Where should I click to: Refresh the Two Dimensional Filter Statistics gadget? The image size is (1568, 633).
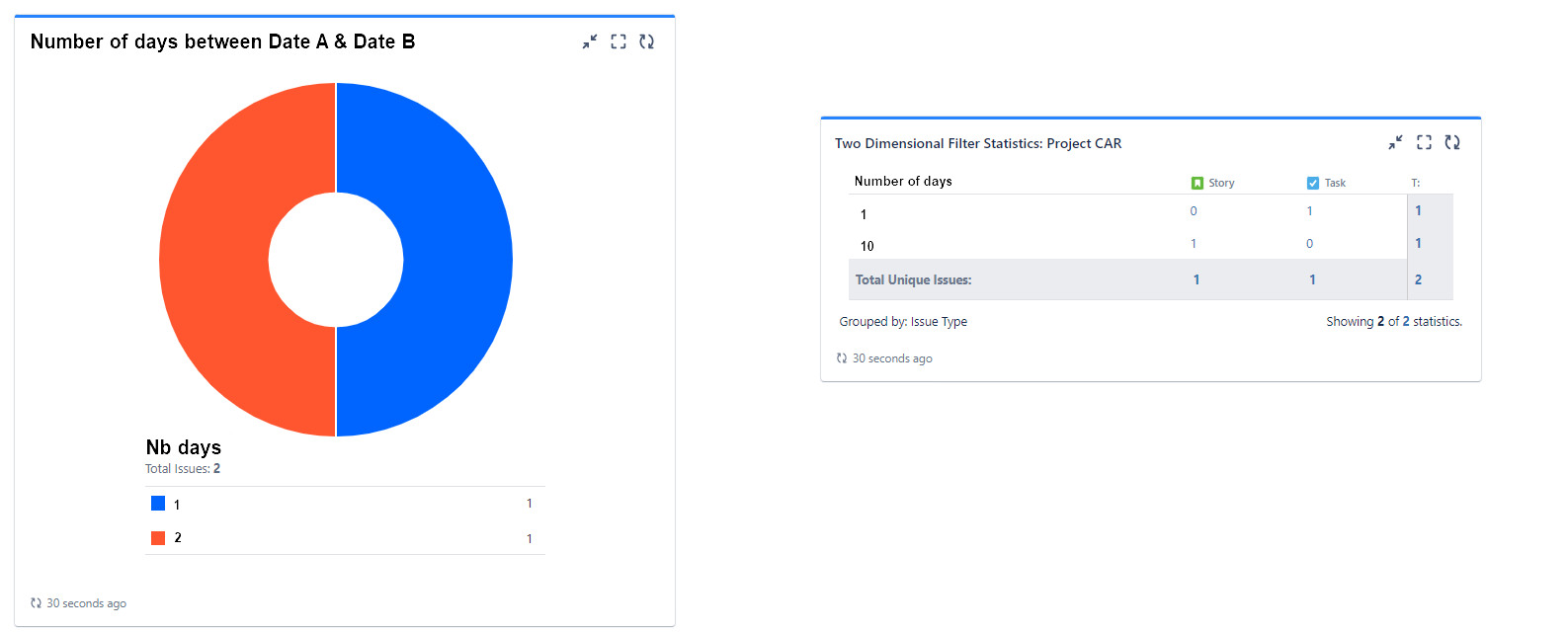tap(1452, 142)
